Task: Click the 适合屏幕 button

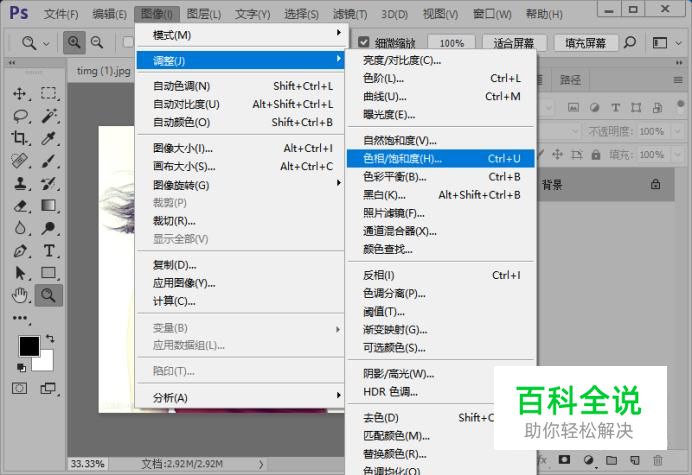Action: (x=514, y=43)
